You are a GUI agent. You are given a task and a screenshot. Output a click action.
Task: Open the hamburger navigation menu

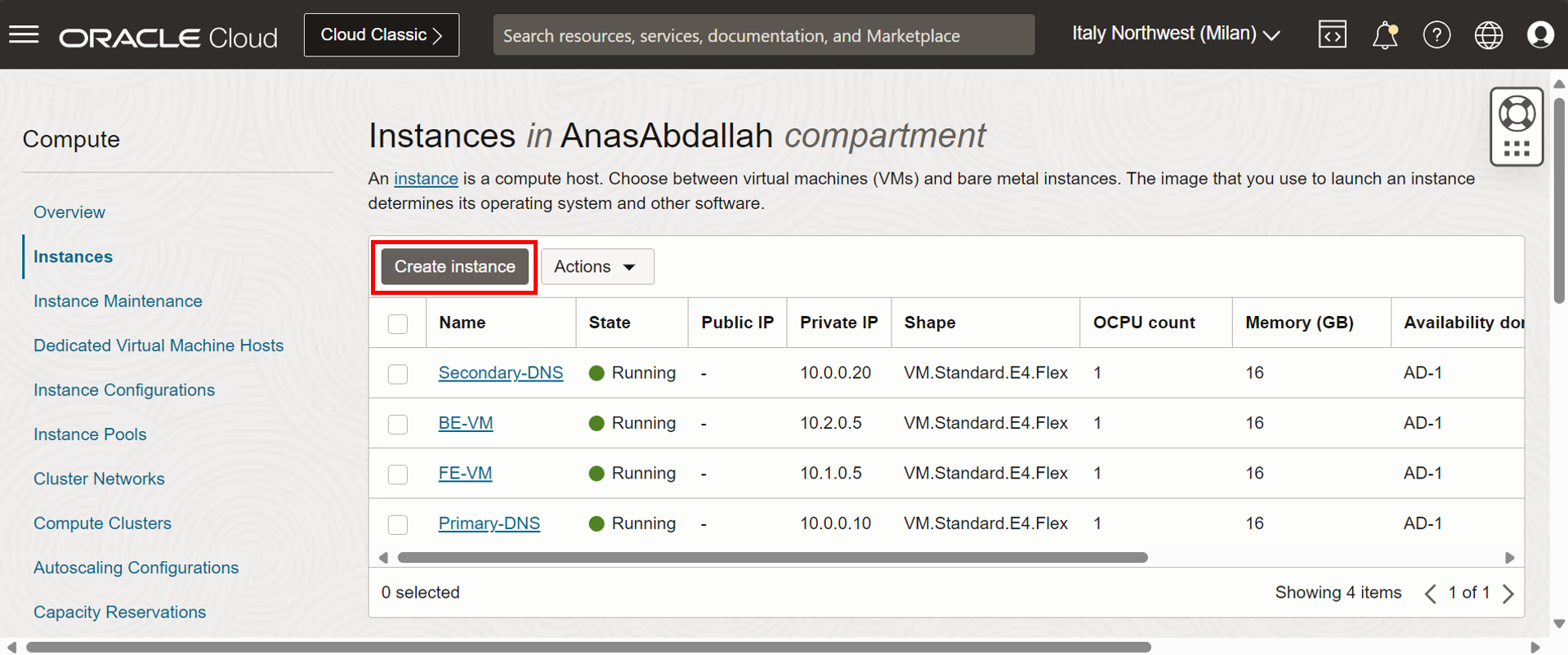pyautogui.click(x=24, y=35)
